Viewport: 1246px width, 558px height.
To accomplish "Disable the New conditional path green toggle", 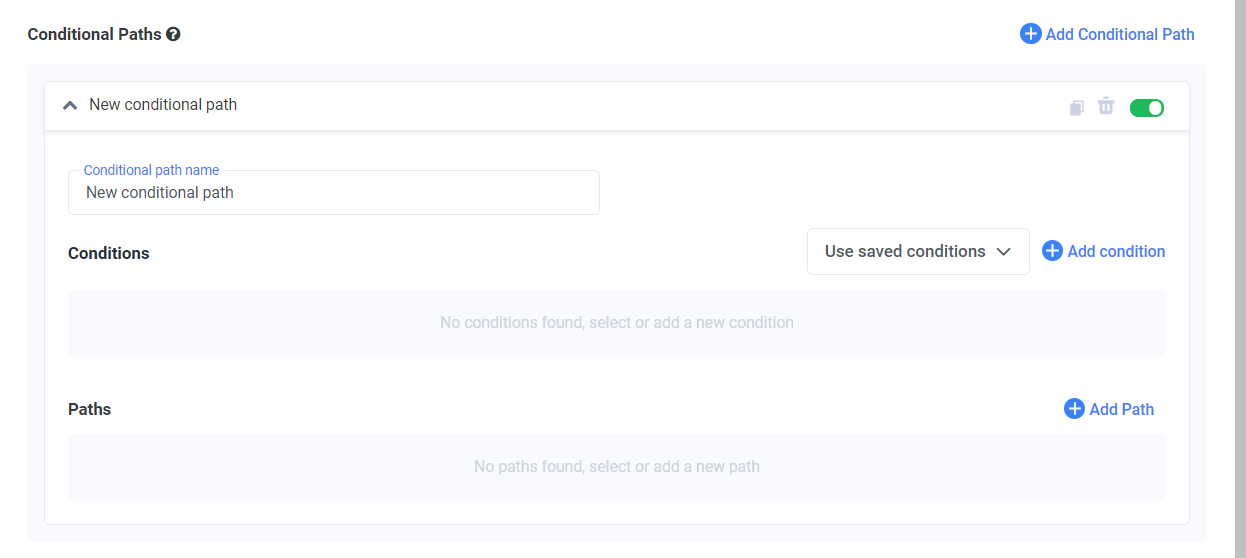I will [x=1146, y=107].
